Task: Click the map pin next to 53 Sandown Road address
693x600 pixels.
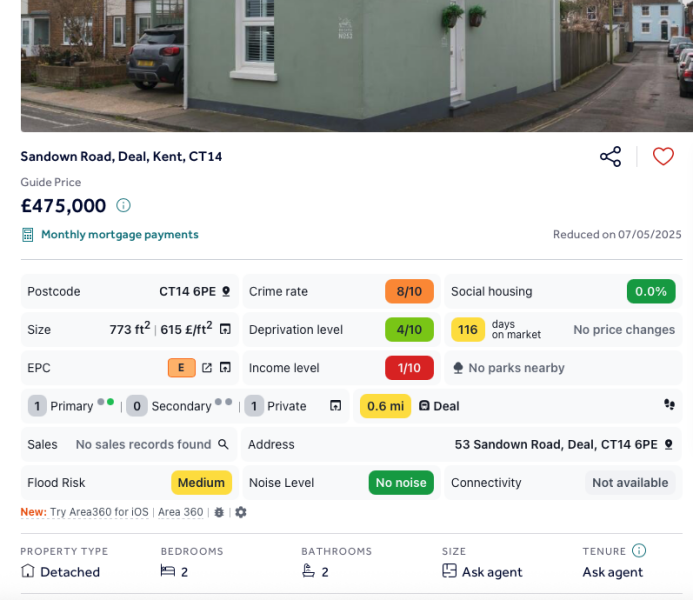Action: point(668,444)
